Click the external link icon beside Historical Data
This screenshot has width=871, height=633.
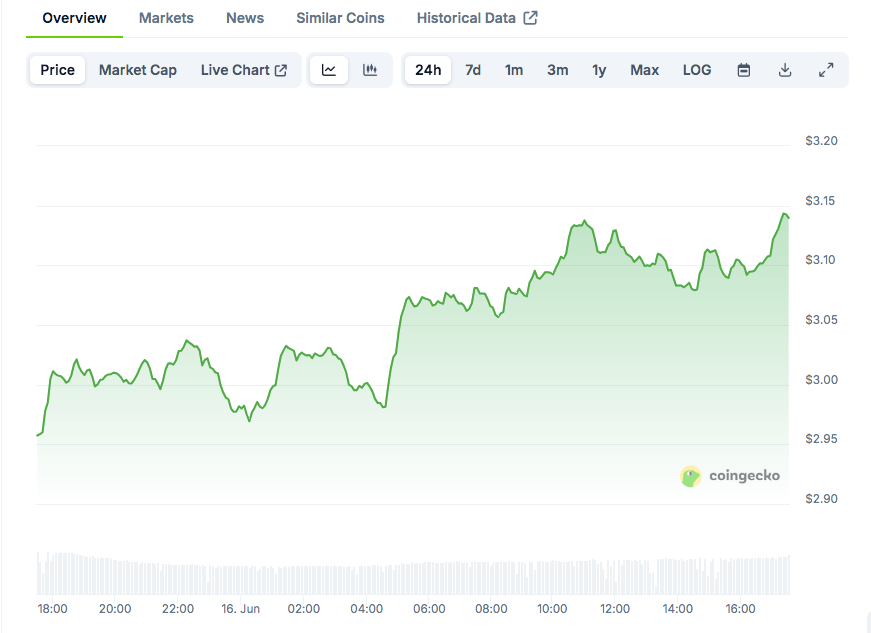[531, 18]
